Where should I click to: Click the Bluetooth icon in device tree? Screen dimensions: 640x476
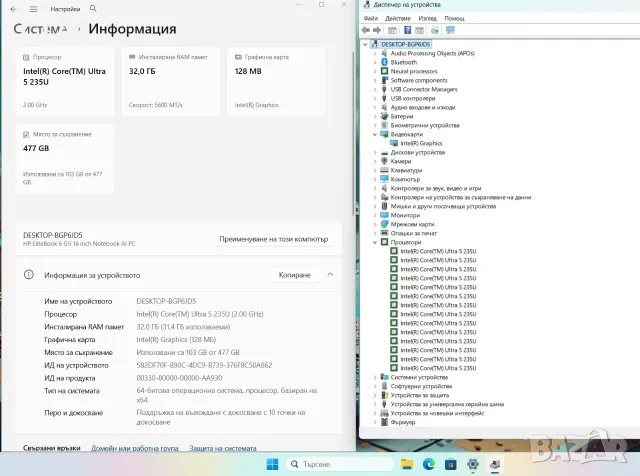click(384, 62)
